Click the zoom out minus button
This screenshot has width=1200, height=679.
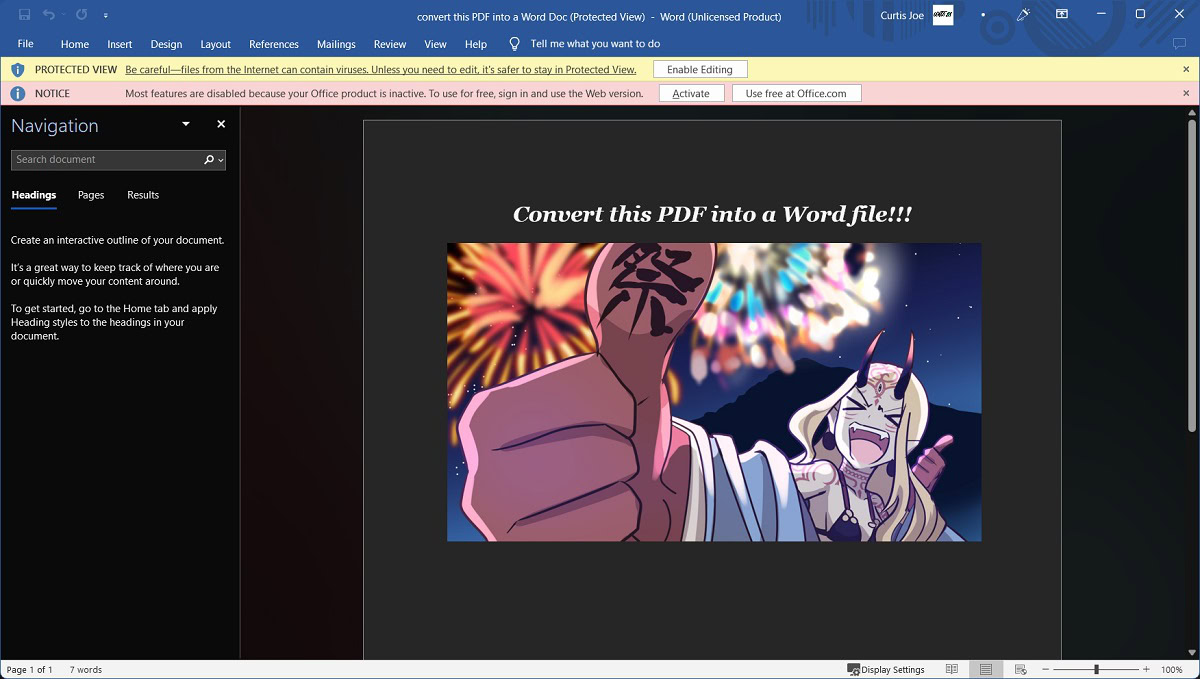[1045, 670]
